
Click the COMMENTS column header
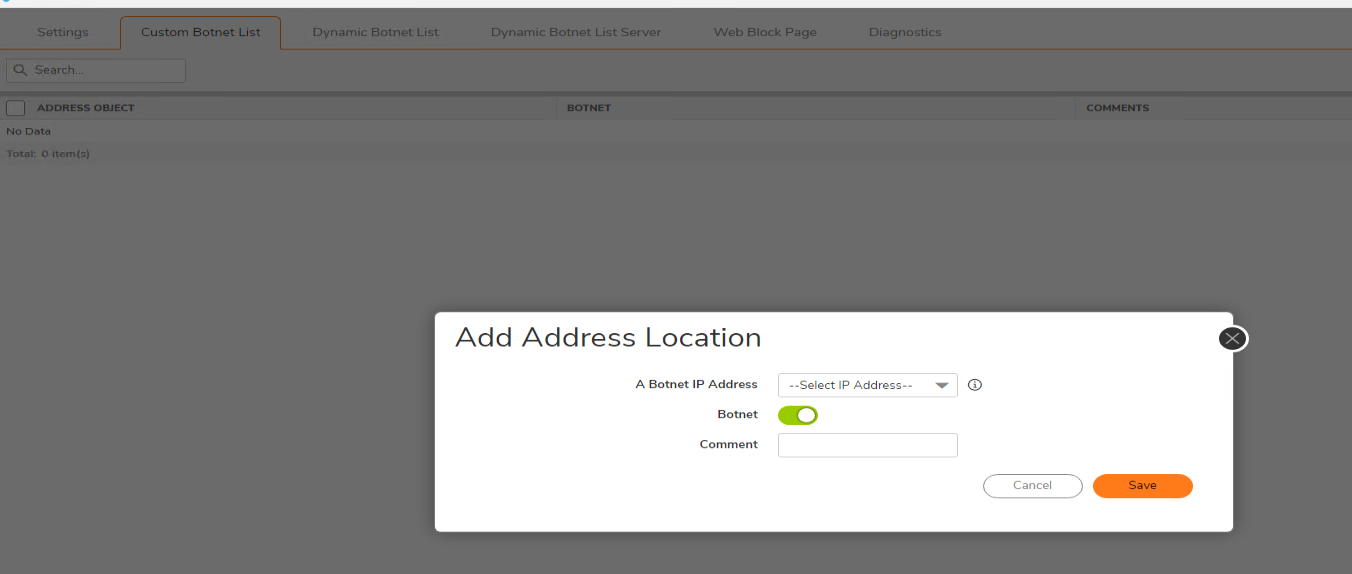click(1118, 108)
